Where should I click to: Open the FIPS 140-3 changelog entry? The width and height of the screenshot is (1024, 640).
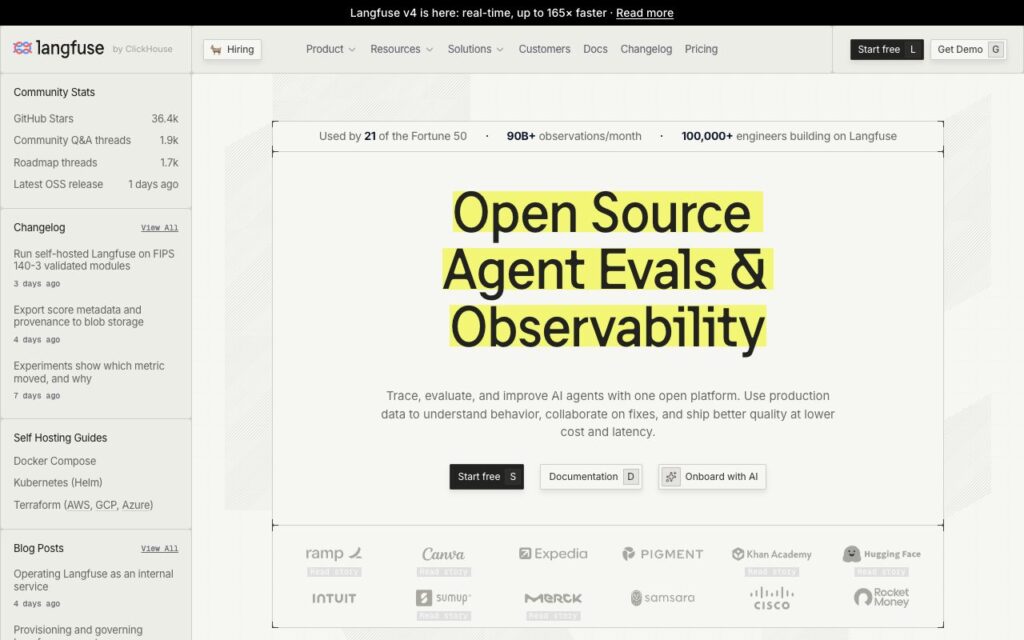coord(95,260)
